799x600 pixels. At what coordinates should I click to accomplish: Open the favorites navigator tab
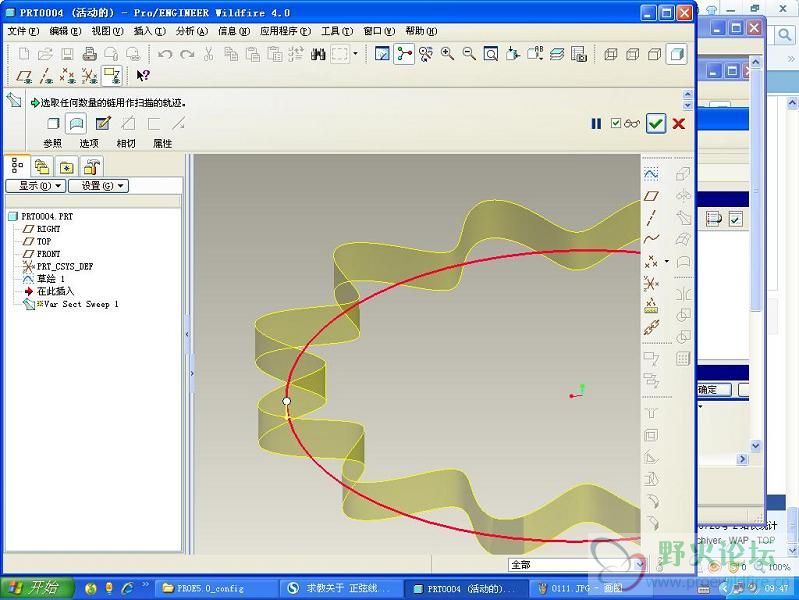pos(67,167)
